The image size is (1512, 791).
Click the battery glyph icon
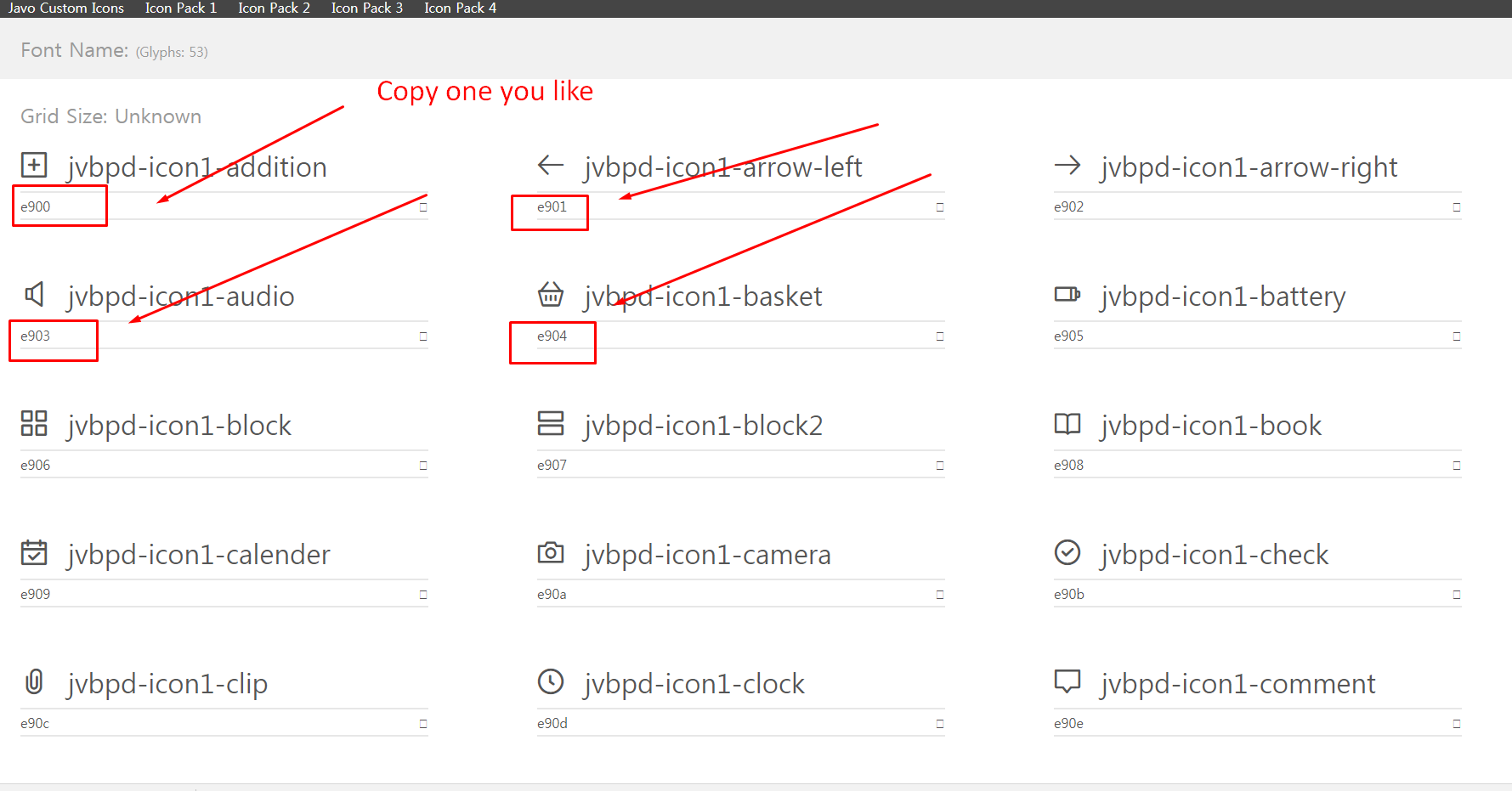[1067, 294]
